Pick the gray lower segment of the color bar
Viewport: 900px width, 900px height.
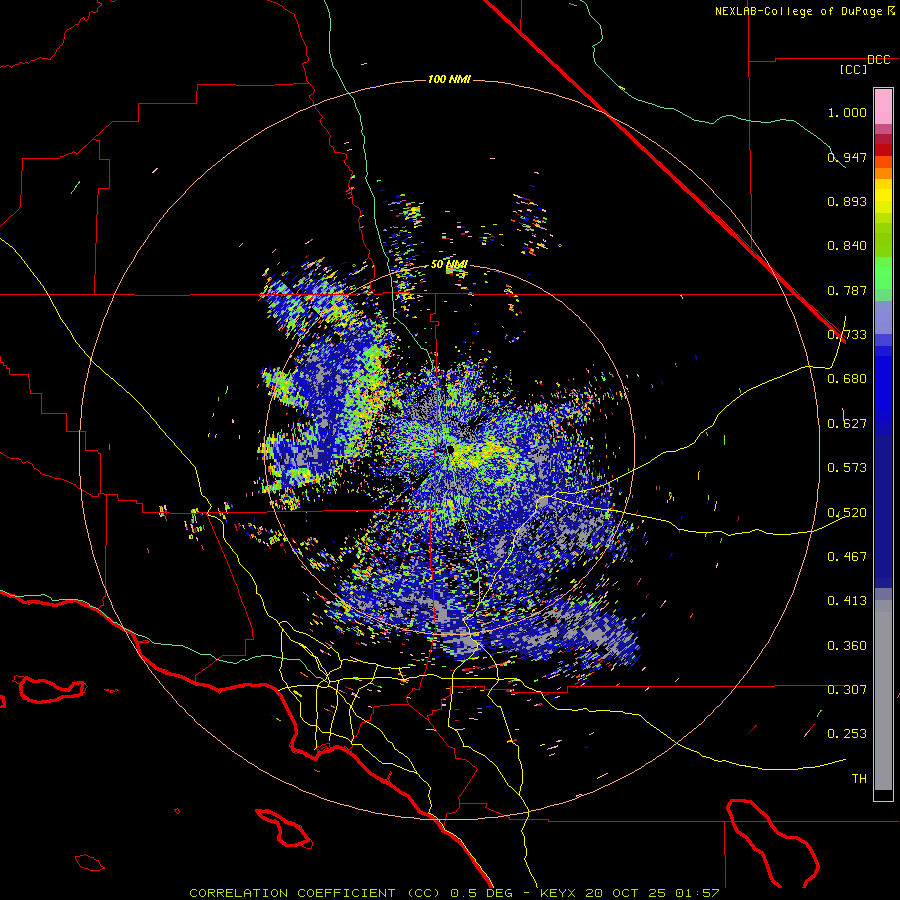[883, 695]
